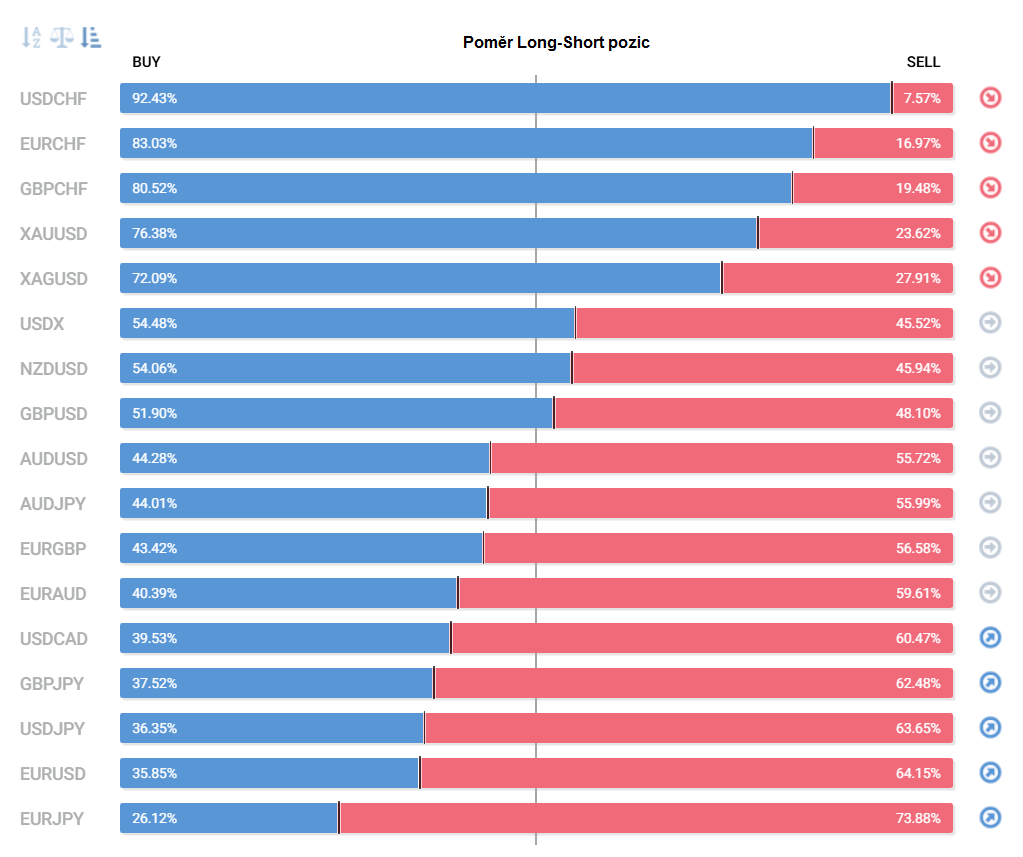
Task: Sort pairs alphabetically with A-Z icon
Action: [32, 38]
